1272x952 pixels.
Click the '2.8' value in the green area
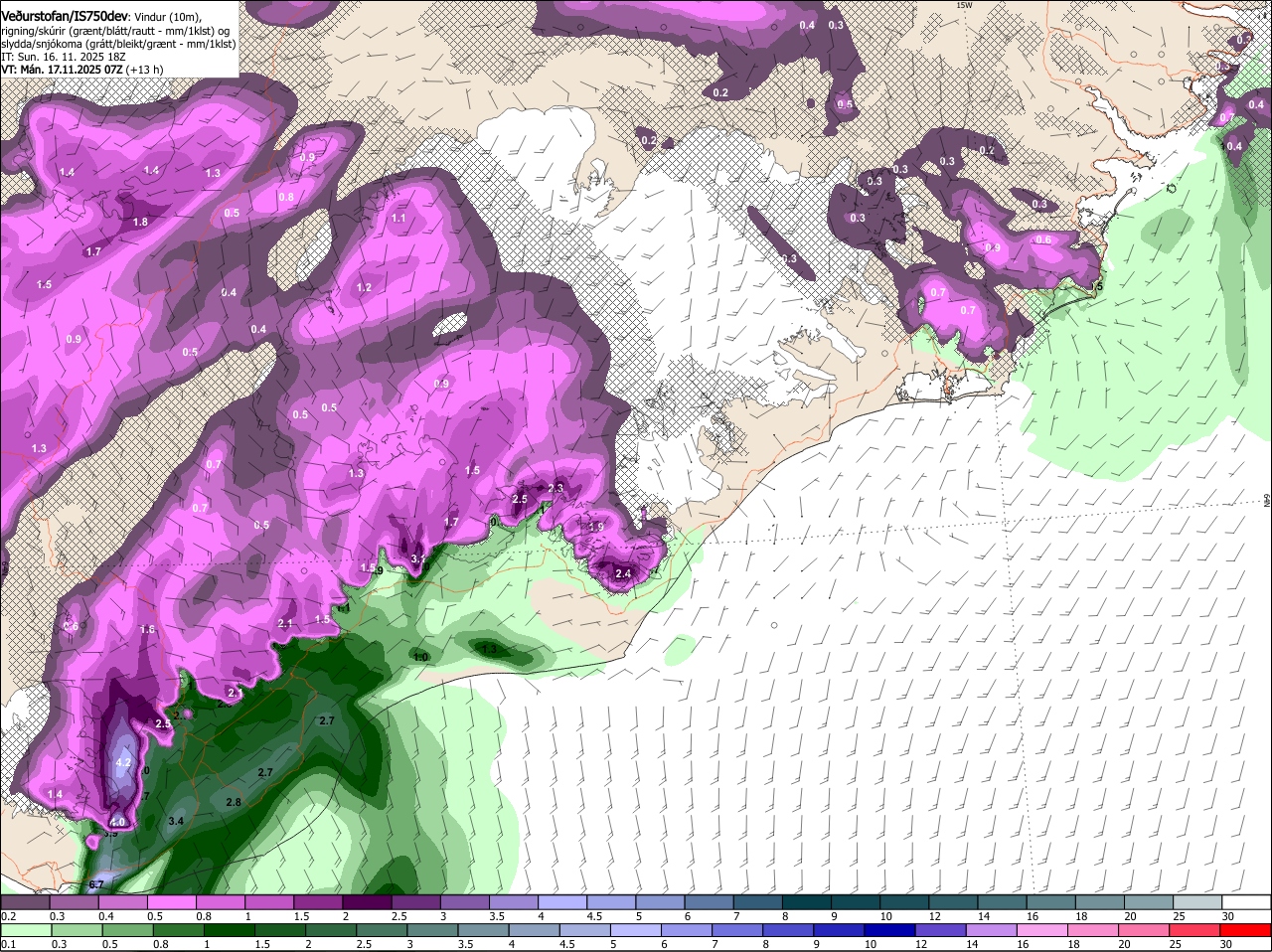[x=234, y=802]
